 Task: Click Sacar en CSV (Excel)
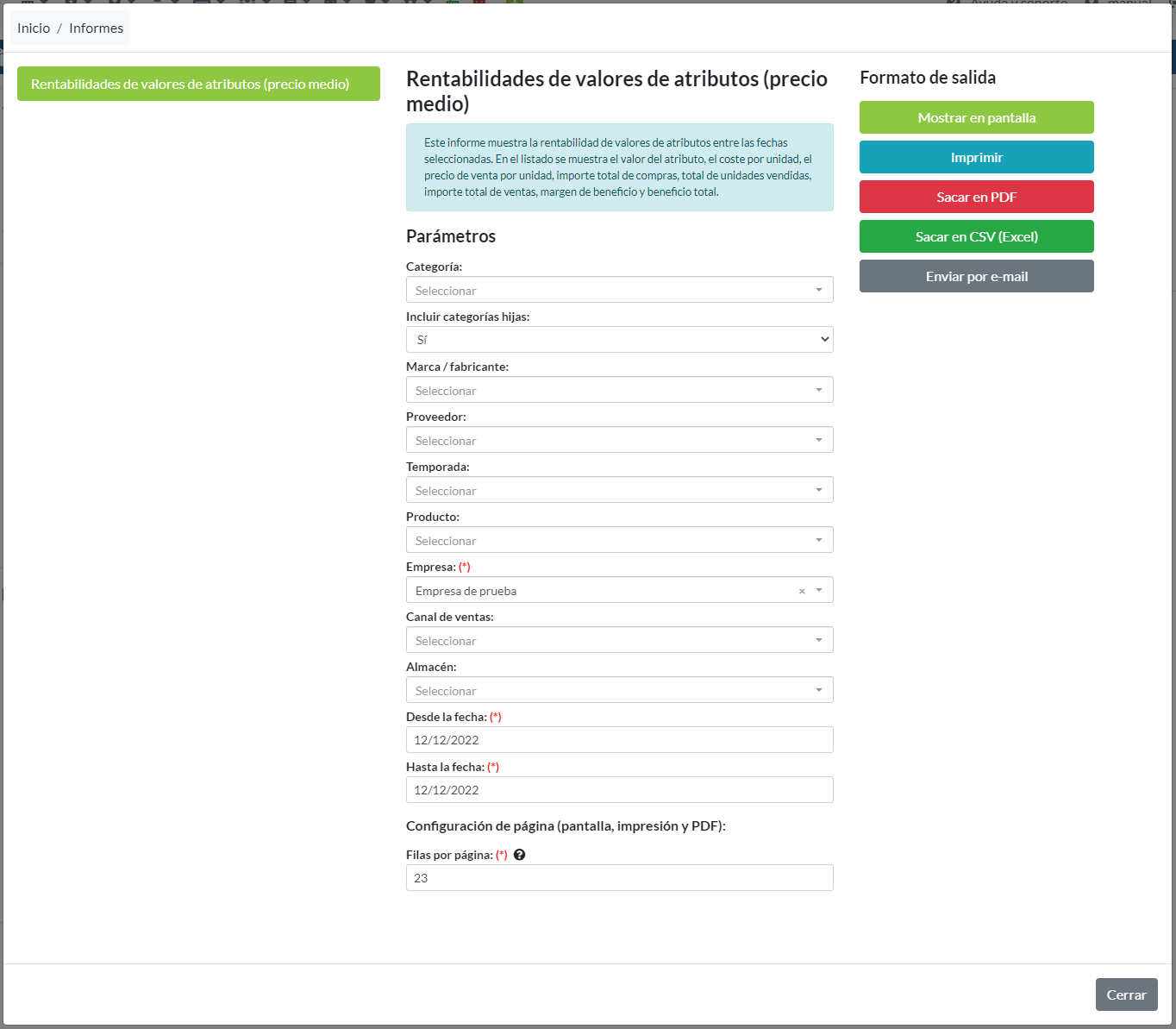(976, 236)
